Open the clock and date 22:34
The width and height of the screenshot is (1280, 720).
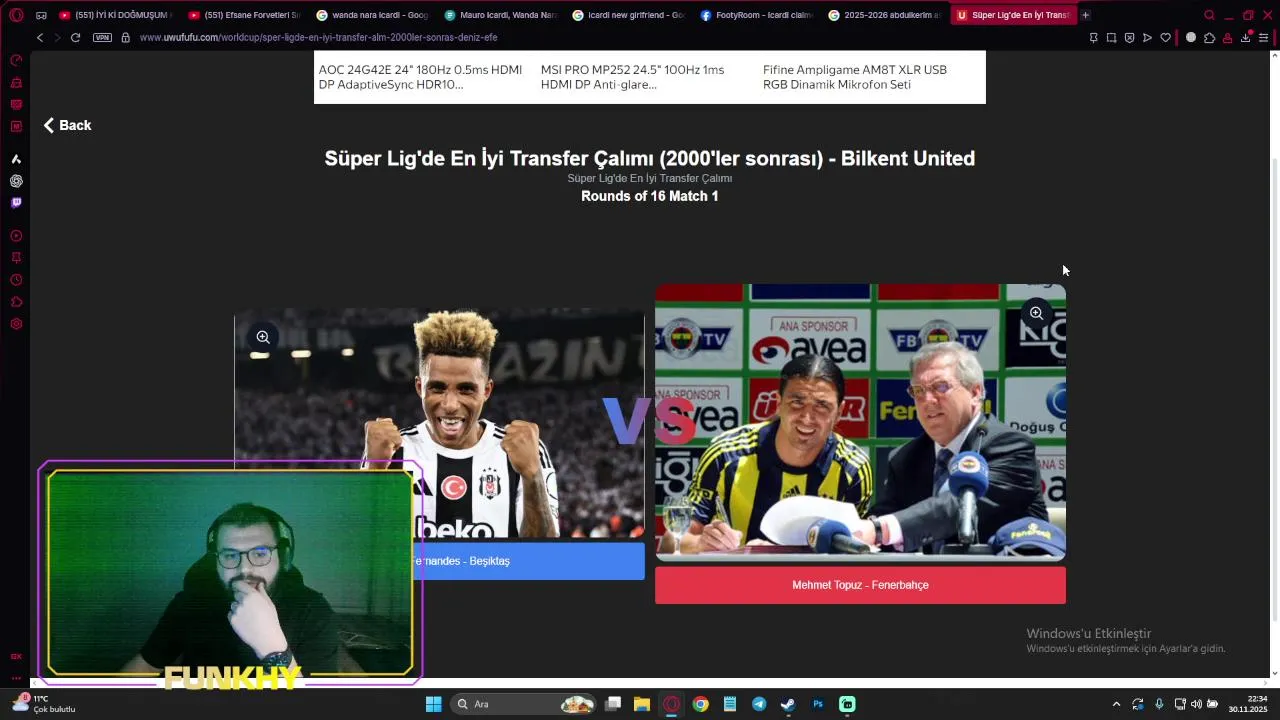[1248, 704]
